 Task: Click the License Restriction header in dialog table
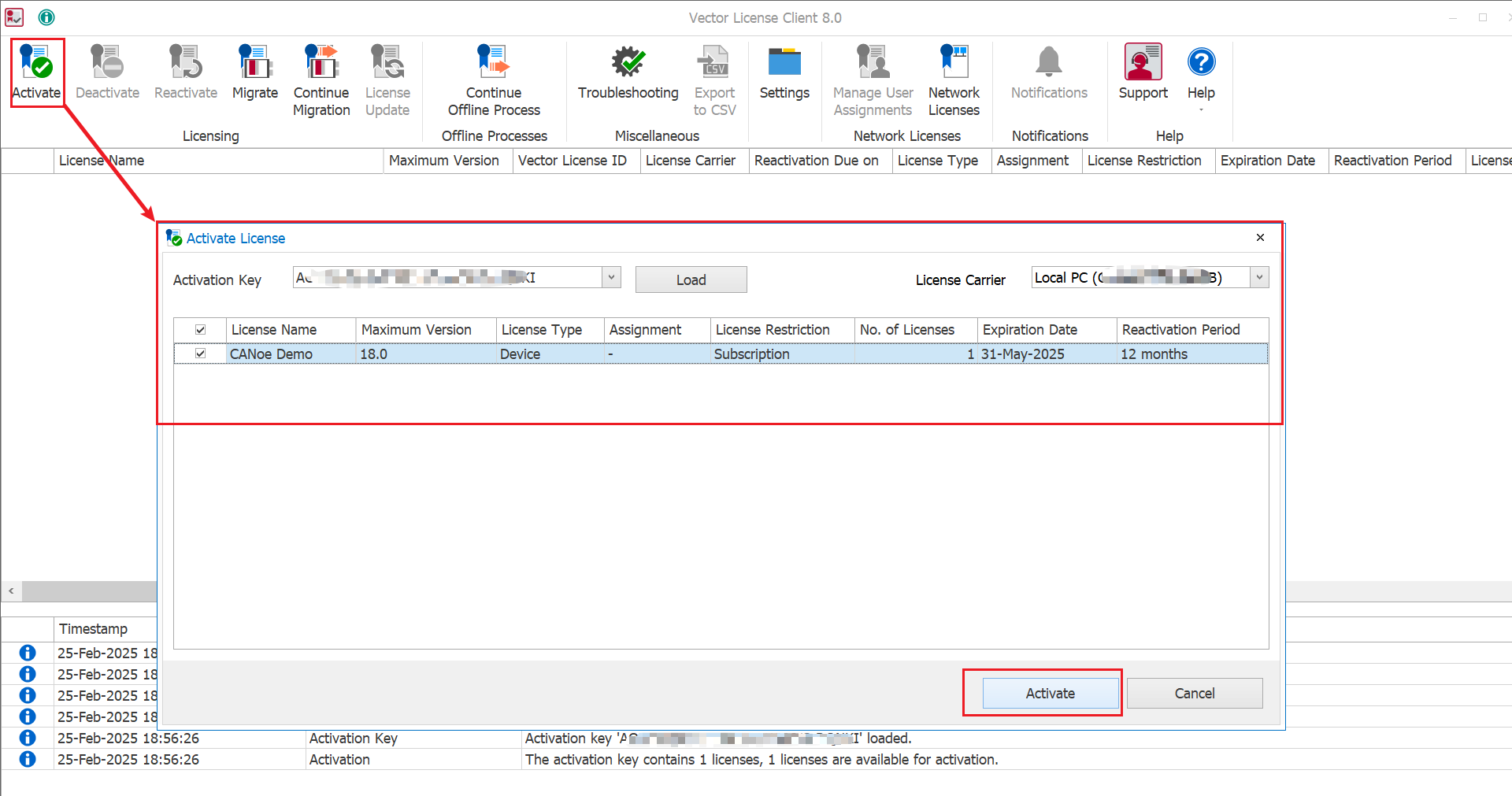click(783, 330)
